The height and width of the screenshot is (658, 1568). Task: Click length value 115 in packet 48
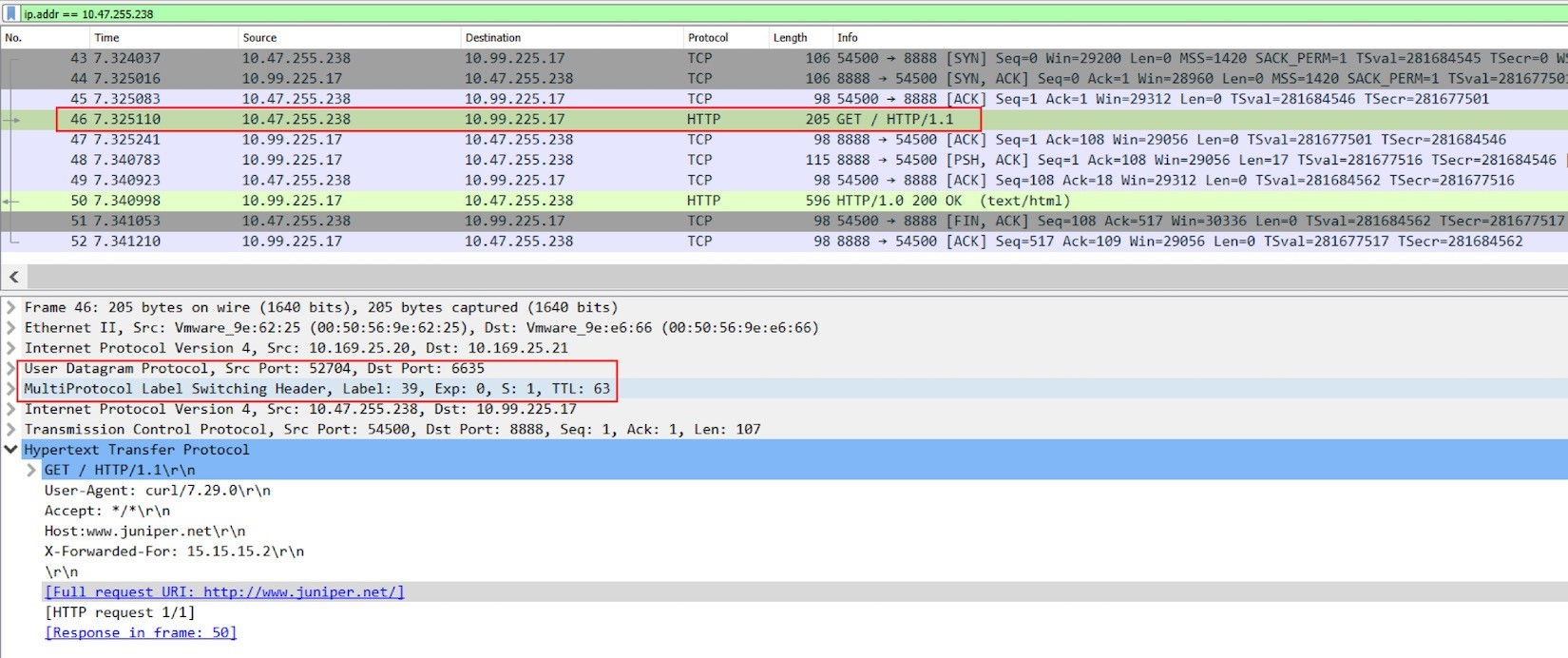point(817,160)
